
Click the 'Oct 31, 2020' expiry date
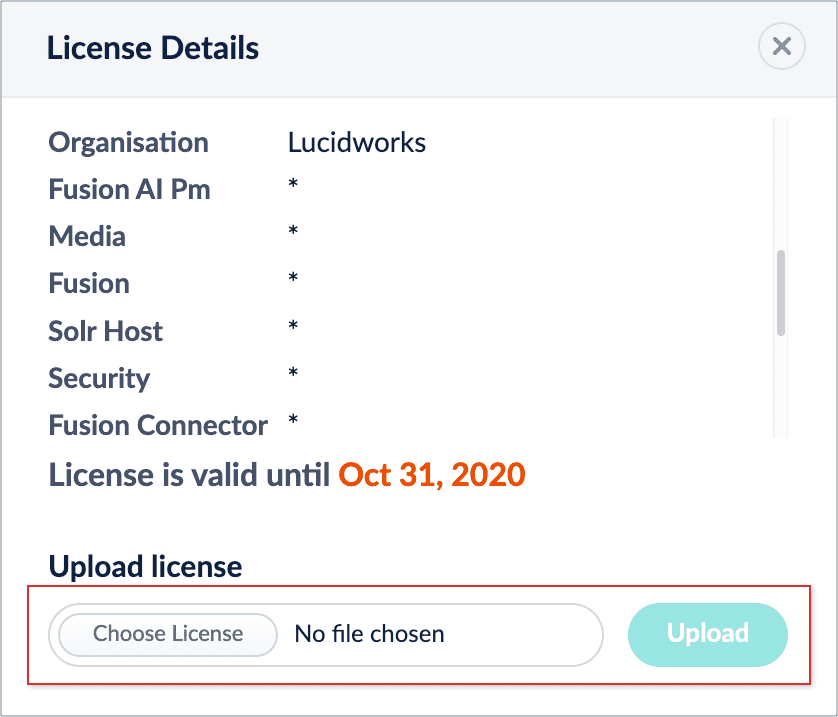click(432, 474)
